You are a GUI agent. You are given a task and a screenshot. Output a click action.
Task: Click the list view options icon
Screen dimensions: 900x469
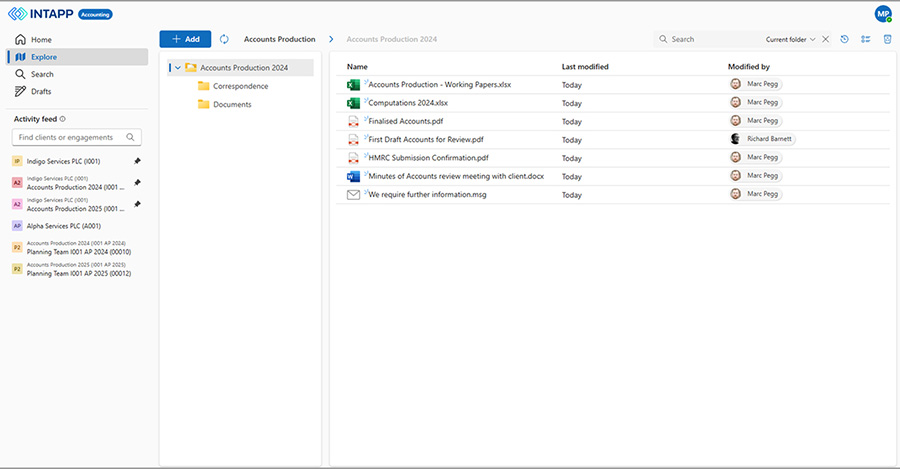point(866,39)
